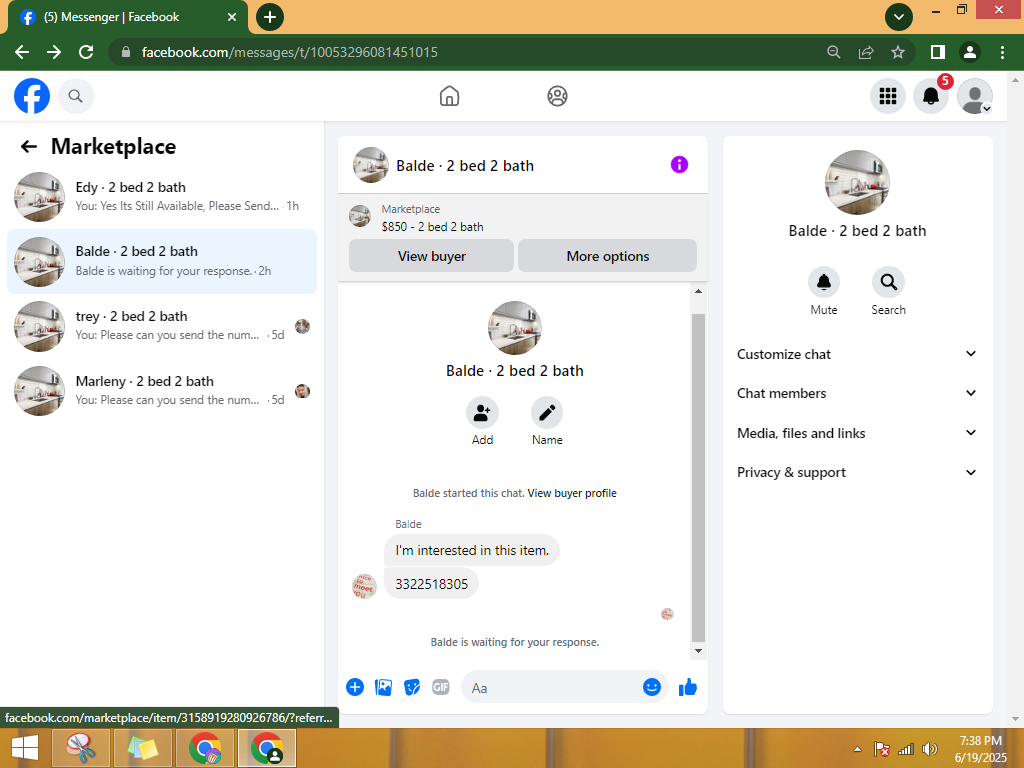Viewport: 1024px width, 768px height.
Task: Open the Facebook menu grid icon
Action: click(888, 96)
